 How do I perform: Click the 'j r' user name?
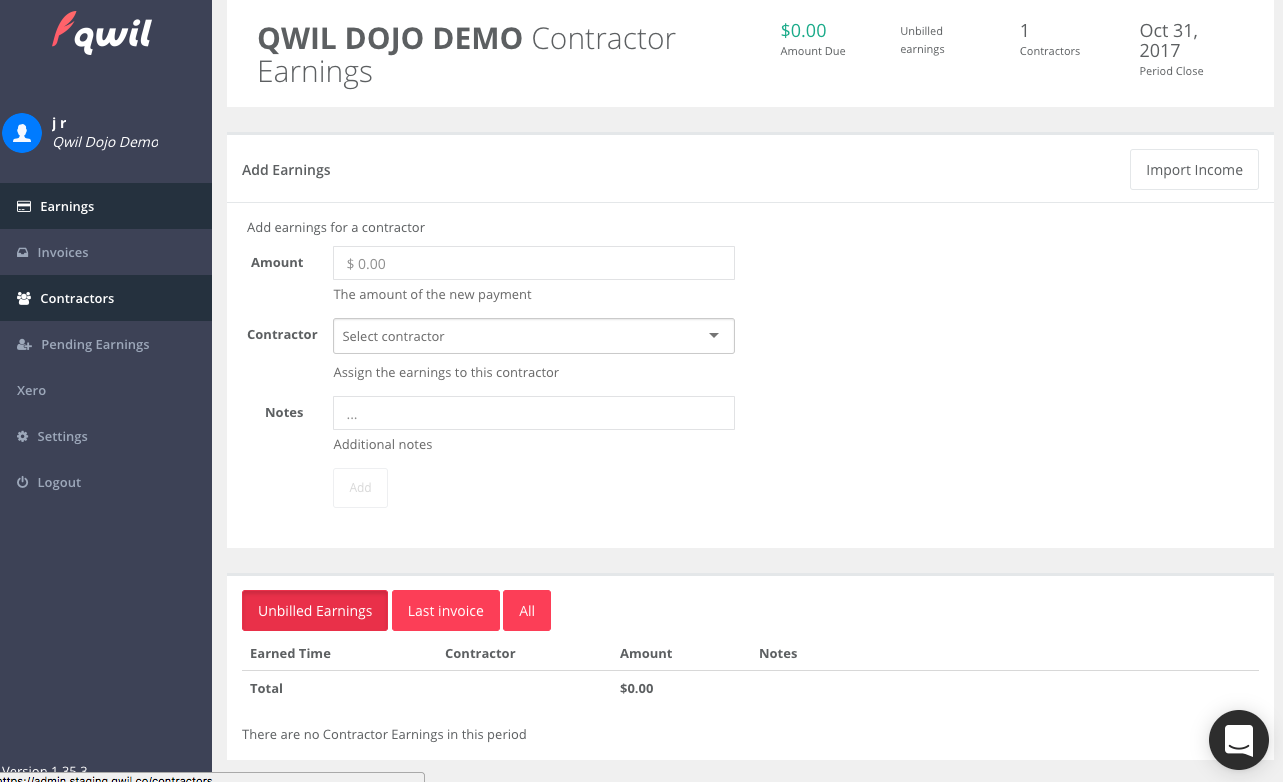tap(59, 123)
